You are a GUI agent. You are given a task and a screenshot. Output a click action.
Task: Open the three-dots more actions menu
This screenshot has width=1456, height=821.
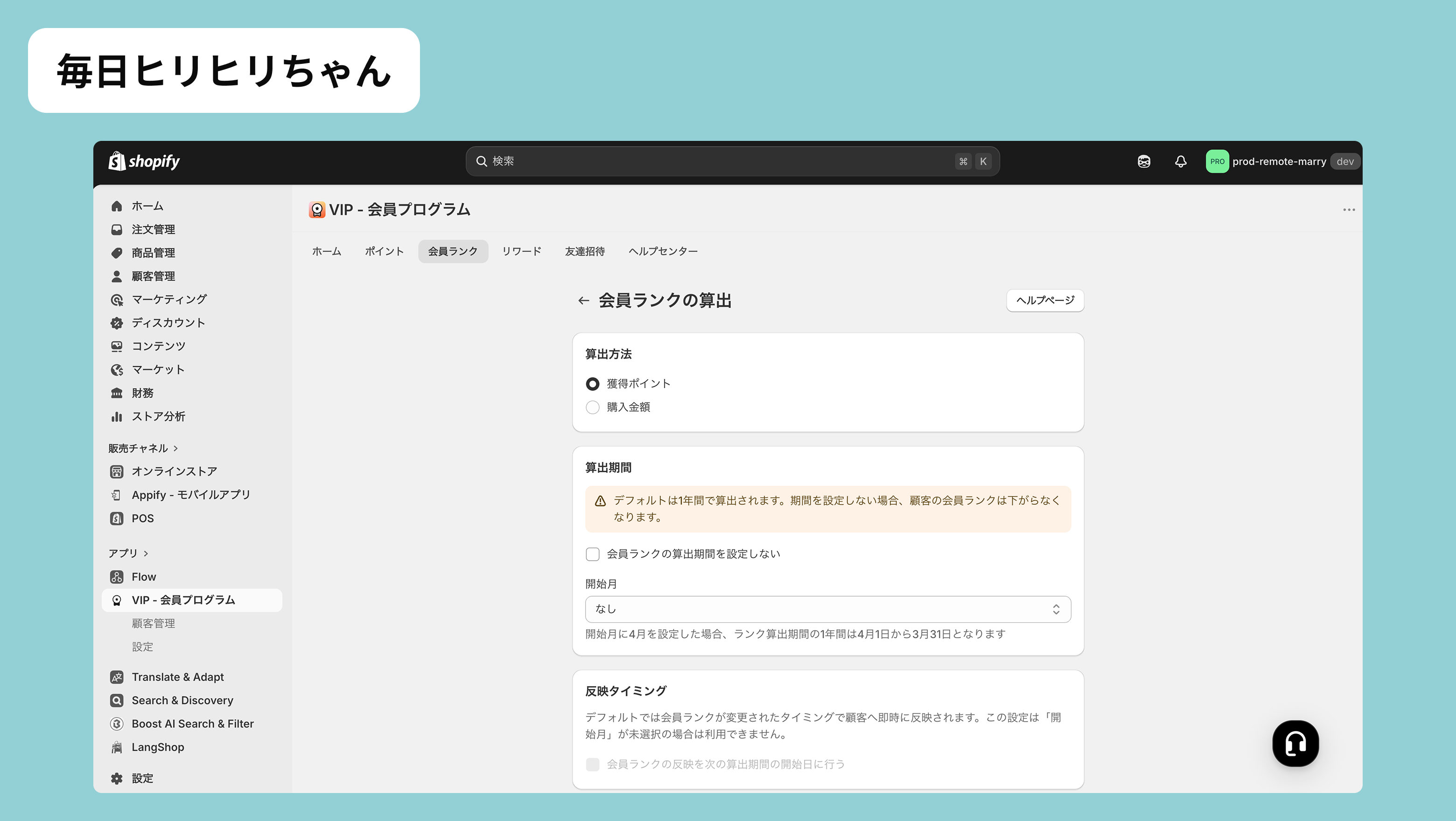1349,209
